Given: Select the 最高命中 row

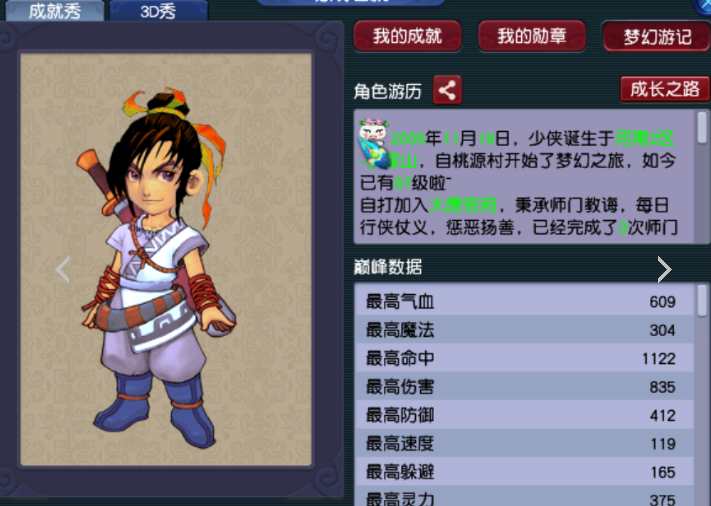Looking at the screenshot, I should (x=524, y=358).
